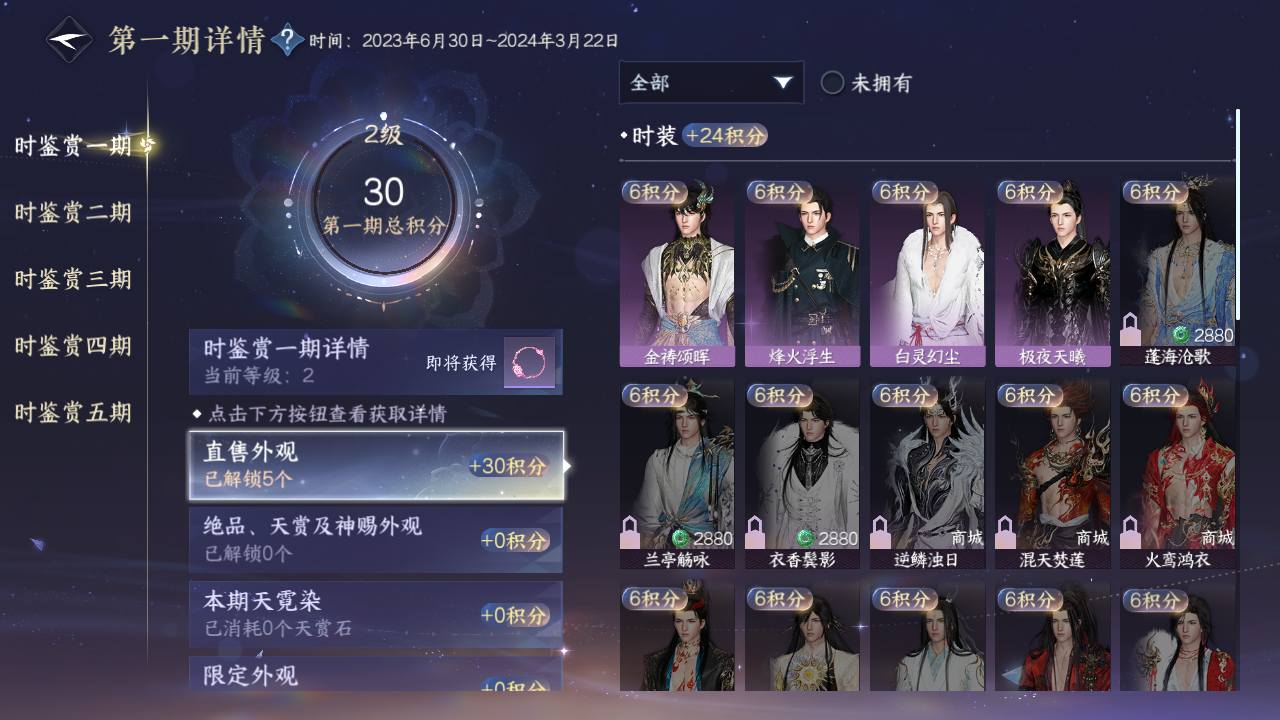Select the 本期天霓染 entry
Viewport: 1280px width, 720px height.
[376, 614]
